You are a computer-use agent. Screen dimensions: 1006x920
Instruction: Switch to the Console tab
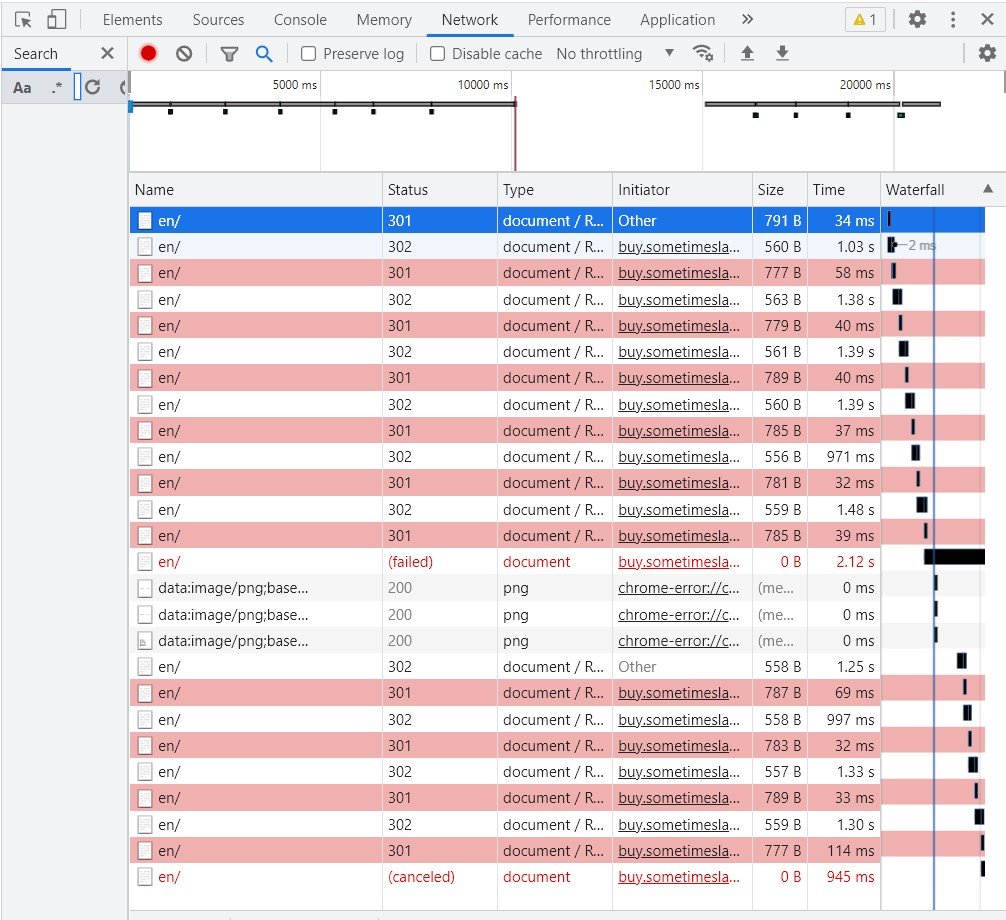point(300,19)
